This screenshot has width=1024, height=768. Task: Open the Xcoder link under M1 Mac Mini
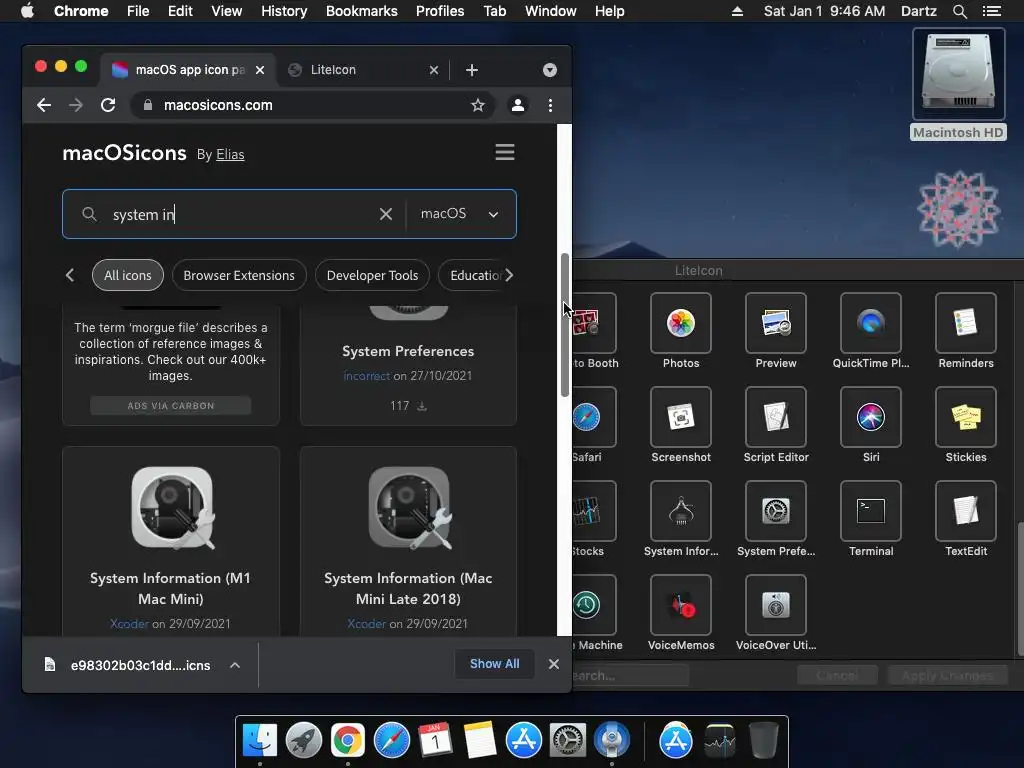[x=129, y=624]
